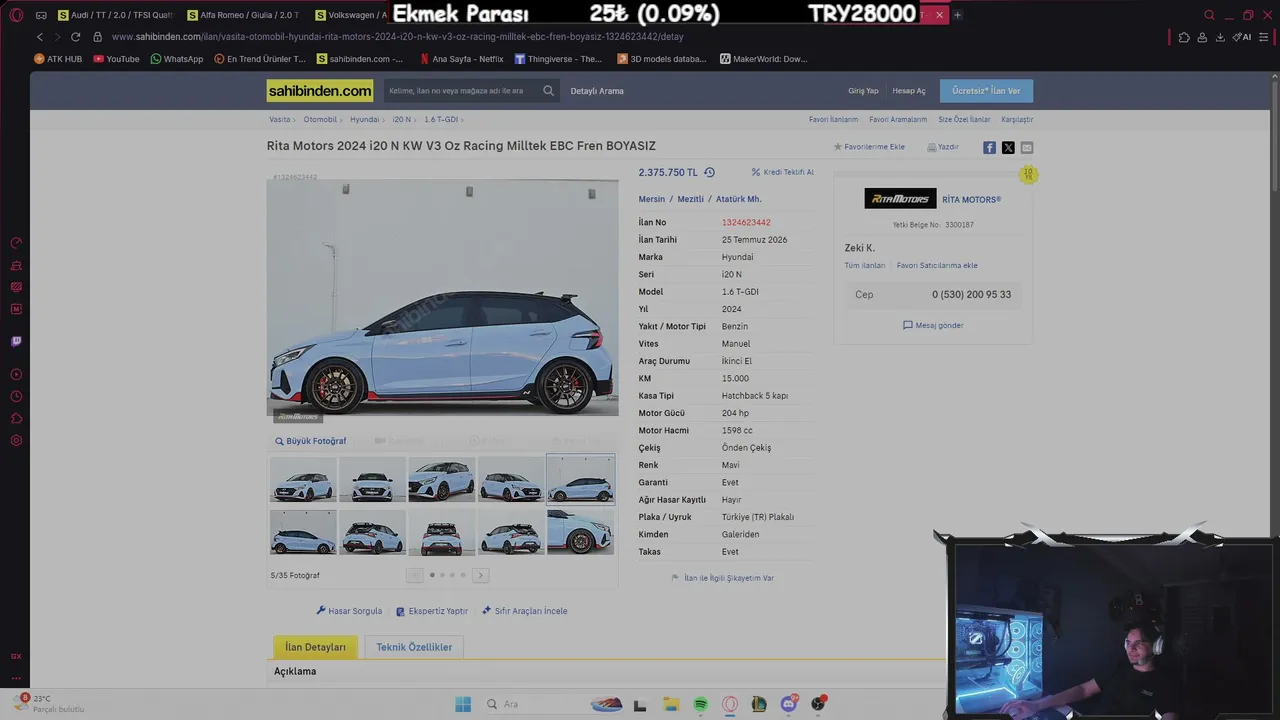Click the Giriş Yap link
Image resolution: width=1280 pixels, height=720 pixels.
[x=863, y=91]
